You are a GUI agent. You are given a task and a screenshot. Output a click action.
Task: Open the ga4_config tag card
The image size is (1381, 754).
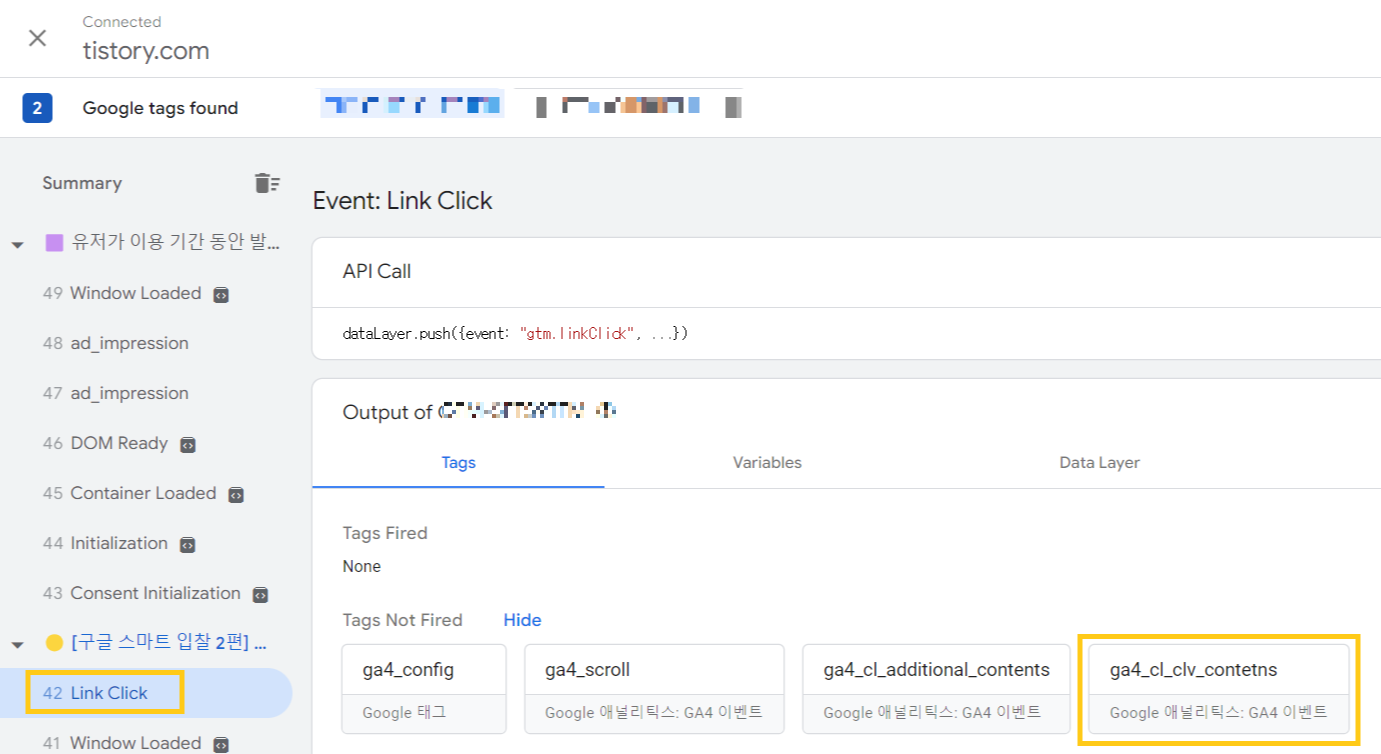(423, 688)
